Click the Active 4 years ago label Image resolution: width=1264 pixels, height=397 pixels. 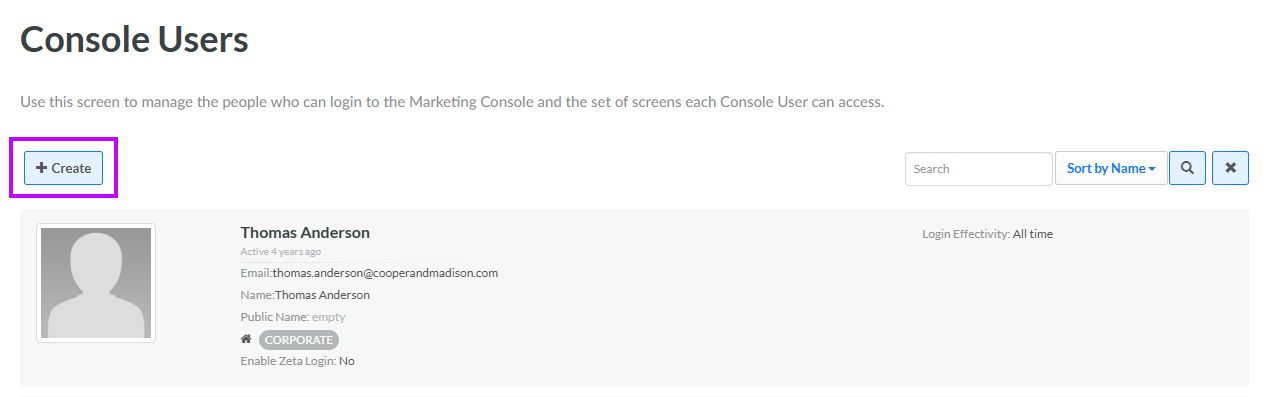pos(281,252)
